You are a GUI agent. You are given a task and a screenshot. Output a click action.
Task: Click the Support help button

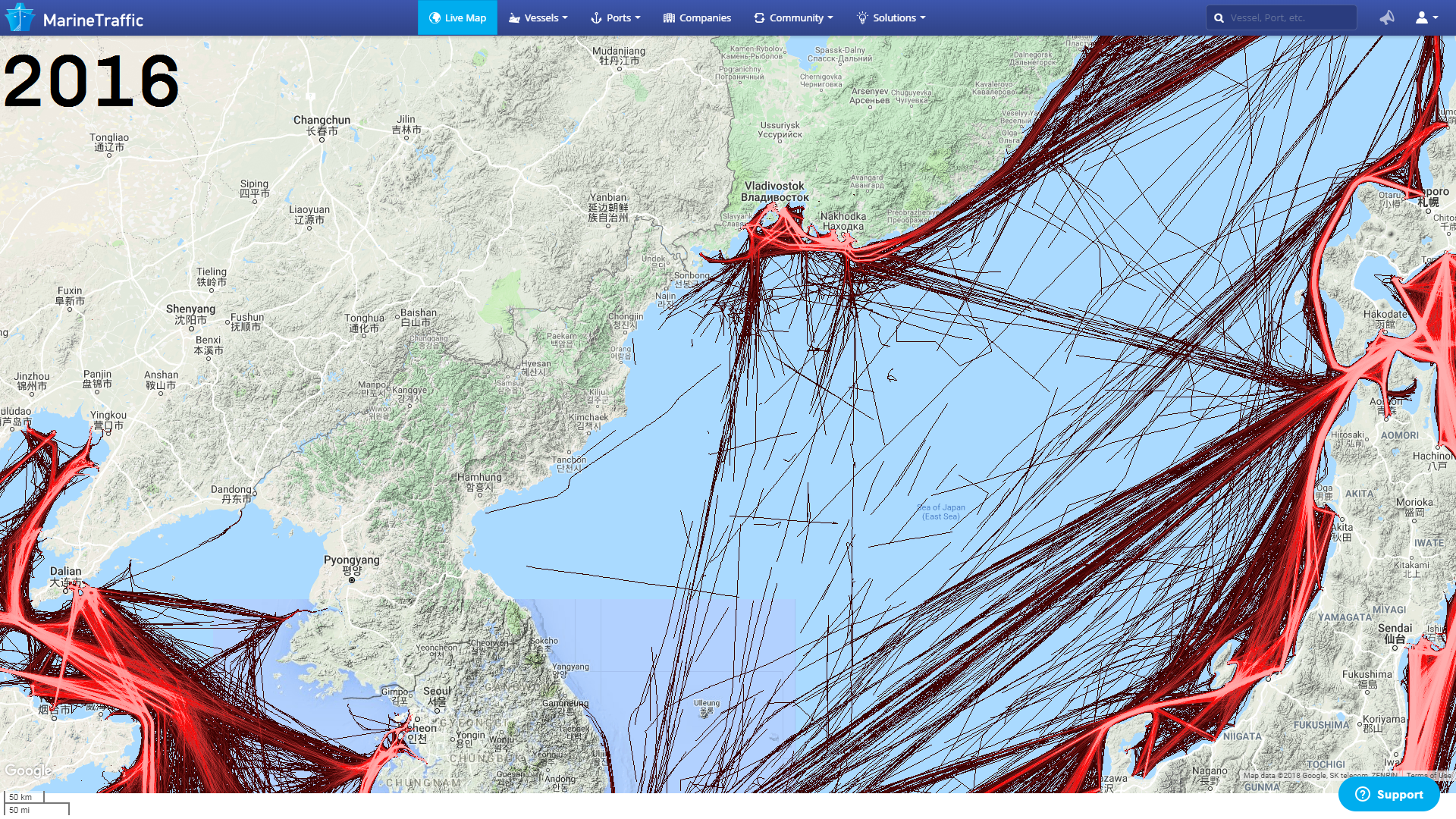[x=1389, y=794]
